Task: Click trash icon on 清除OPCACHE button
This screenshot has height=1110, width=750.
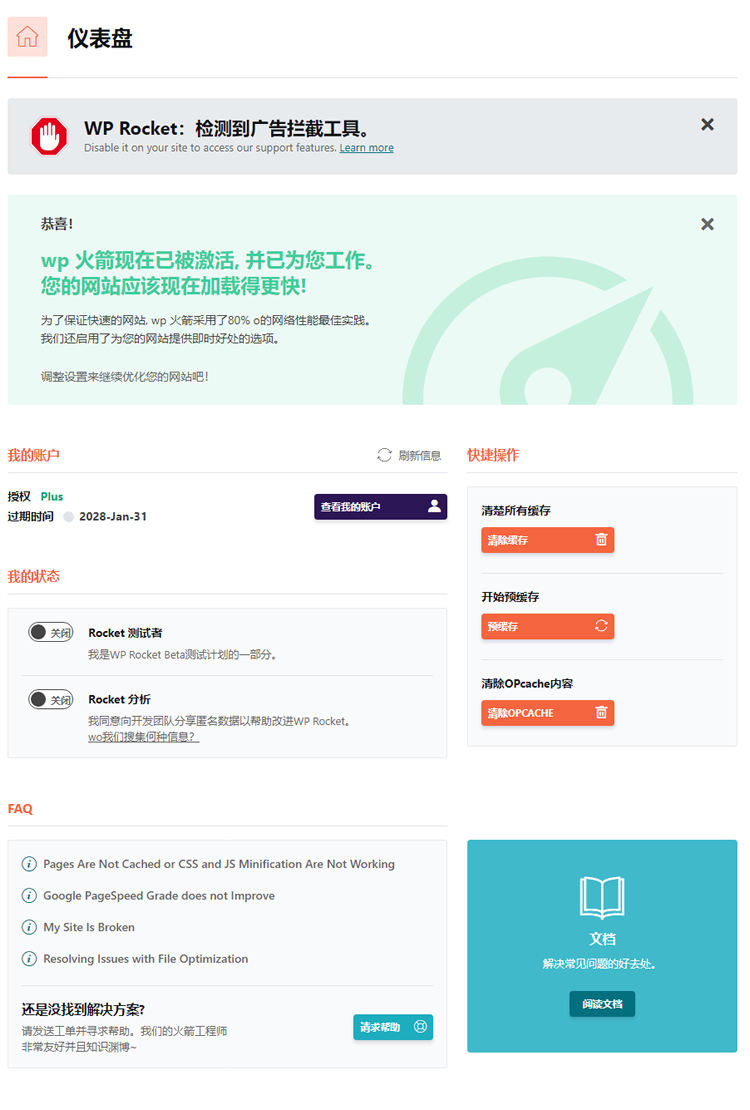Action: [601, 712]
